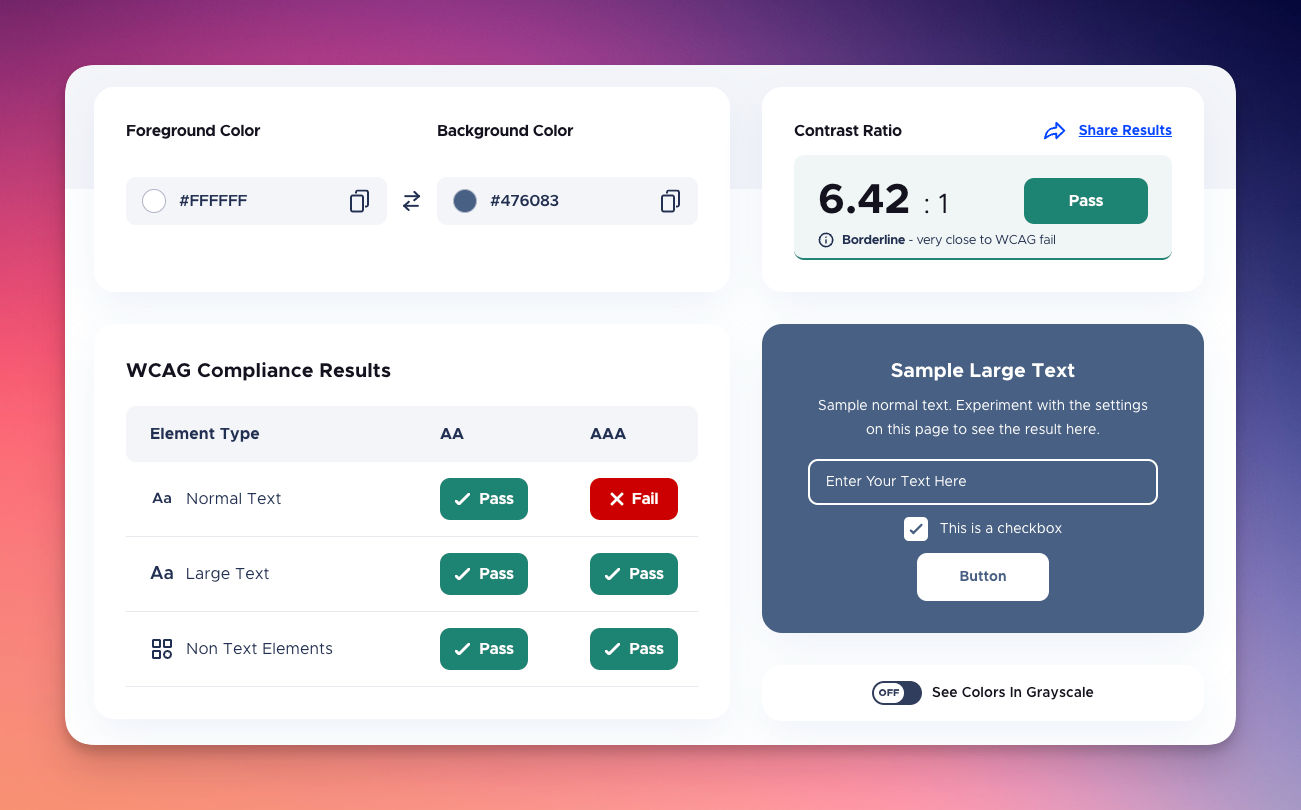Click the sample normal text paragraph
Image resolution: width=1301 pixels, height=810 pixels.
click(983, 417)
